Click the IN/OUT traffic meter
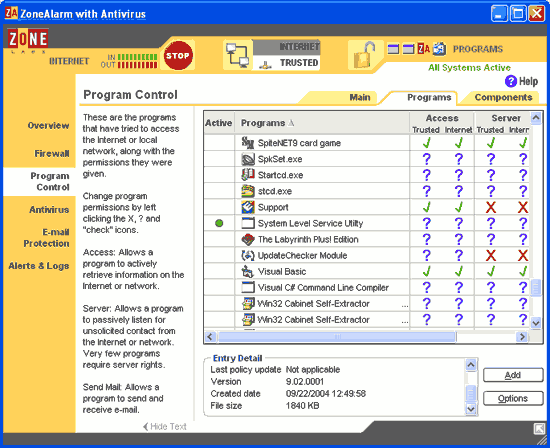Image resolution: width=550 pixels, height=448 pixels. click(128, 61)
